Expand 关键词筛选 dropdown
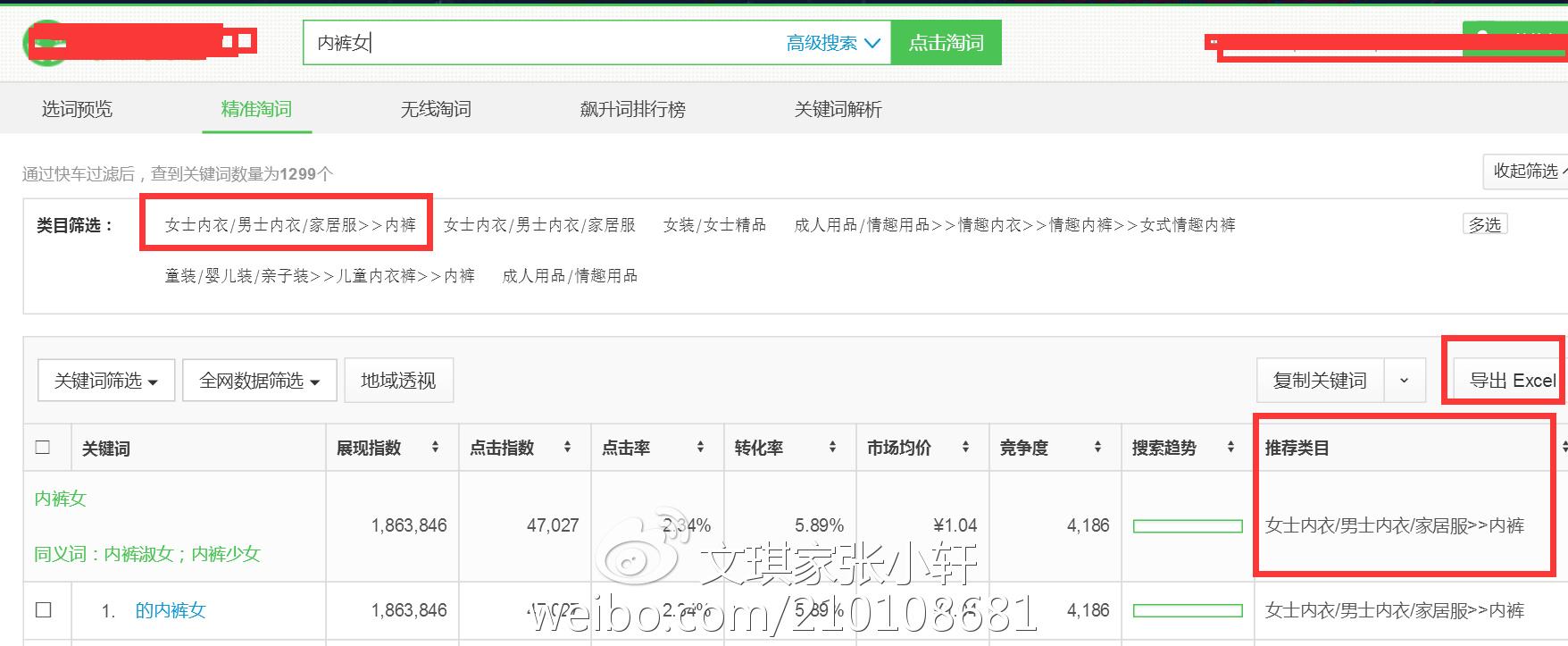Screen dimensions: 1568x646 pyautogui.click(x=106, y=381)
